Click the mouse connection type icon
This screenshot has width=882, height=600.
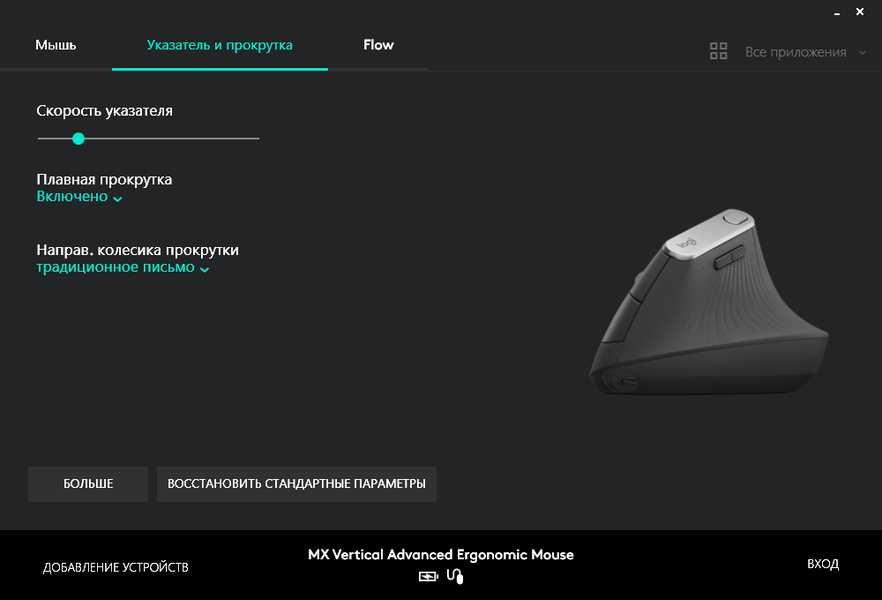click(455, 576)
